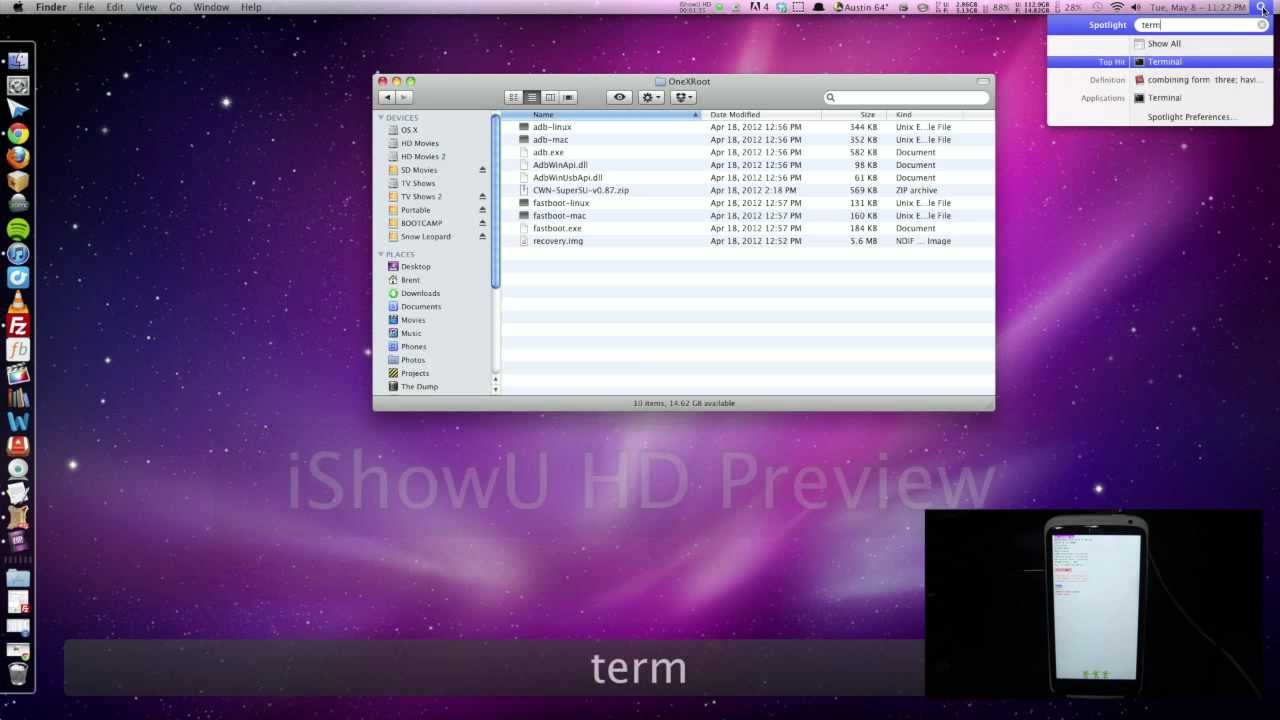This screenshot has height=720, width=1280.
Task: Open the Apple menu
Action: point(17,7)
